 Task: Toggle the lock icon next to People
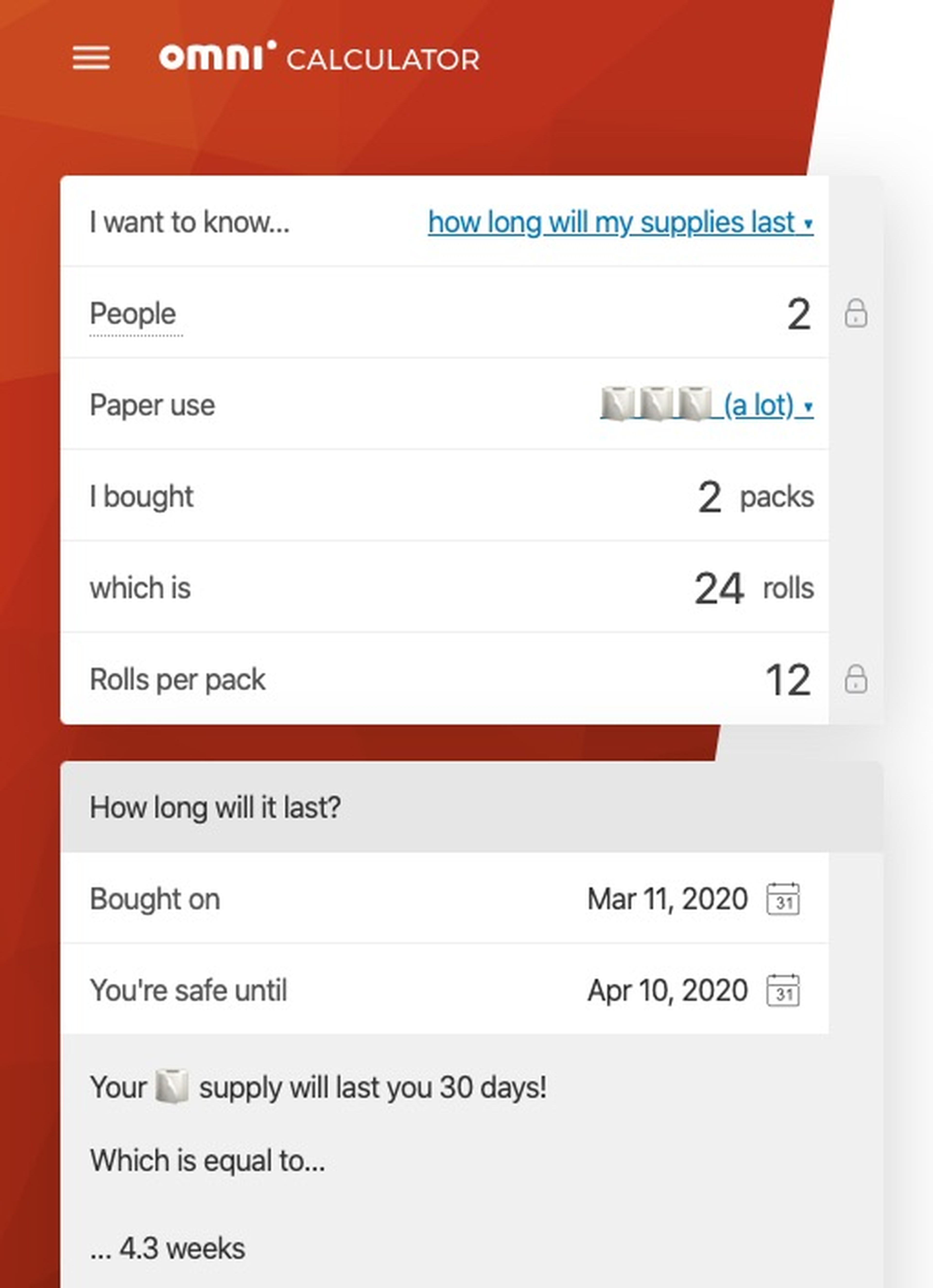click(x=856, y=313)
